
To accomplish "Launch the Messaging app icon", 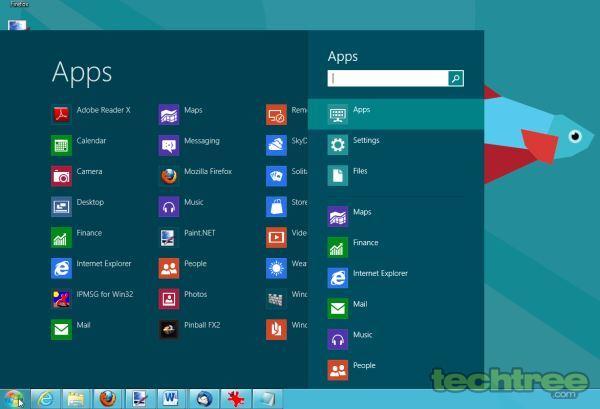I will click(x=169, y=145).
